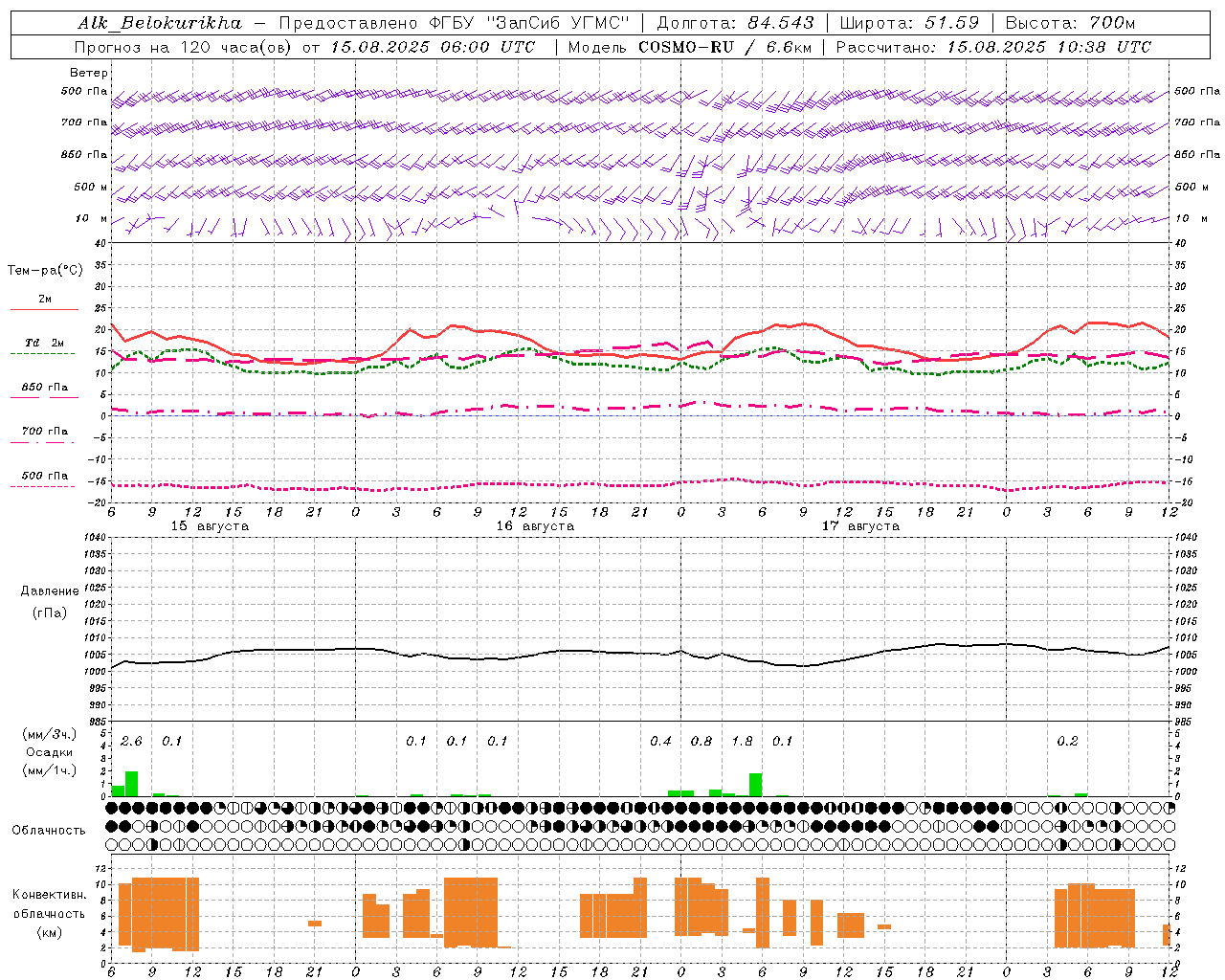Click the Давление pressure chart label
This screenshot has width=1225, height=980.
(50, 591)
